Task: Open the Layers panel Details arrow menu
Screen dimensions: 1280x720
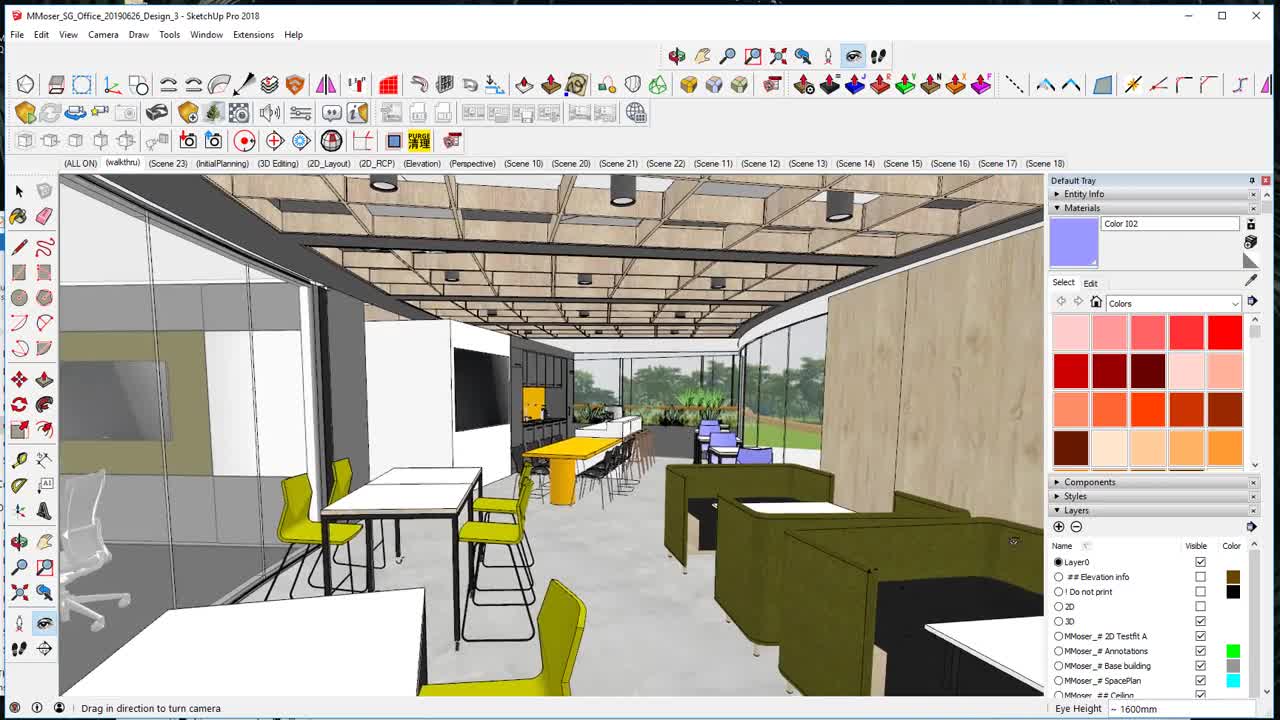Action: click(1251, 527)
